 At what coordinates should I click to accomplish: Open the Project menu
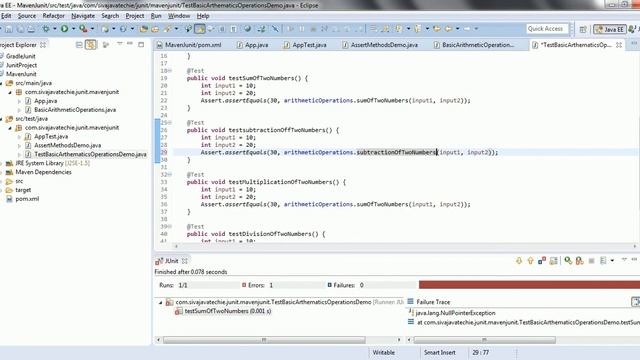coord(135,16)
